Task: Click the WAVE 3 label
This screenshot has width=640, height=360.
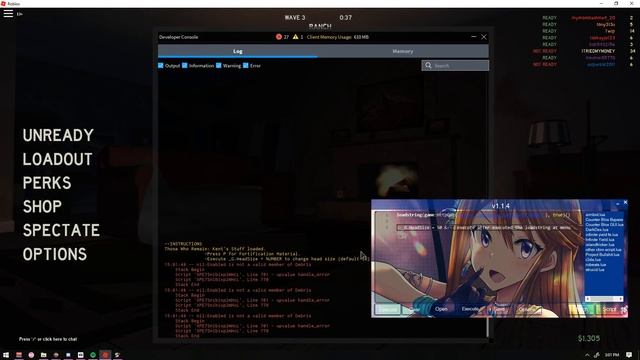Action: [295, 18]
